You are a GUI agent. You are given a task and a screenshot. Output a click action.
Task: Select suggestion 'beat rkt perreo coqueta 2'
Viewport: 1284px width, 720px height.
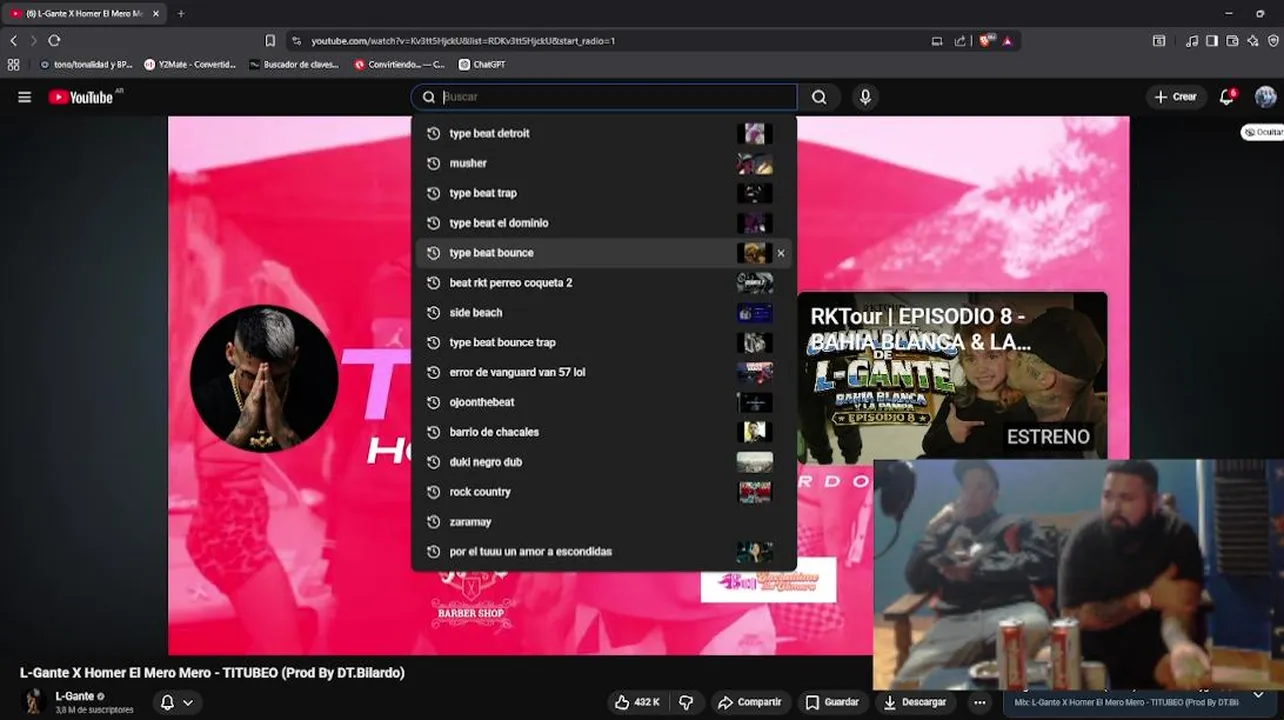pos(604,283)
